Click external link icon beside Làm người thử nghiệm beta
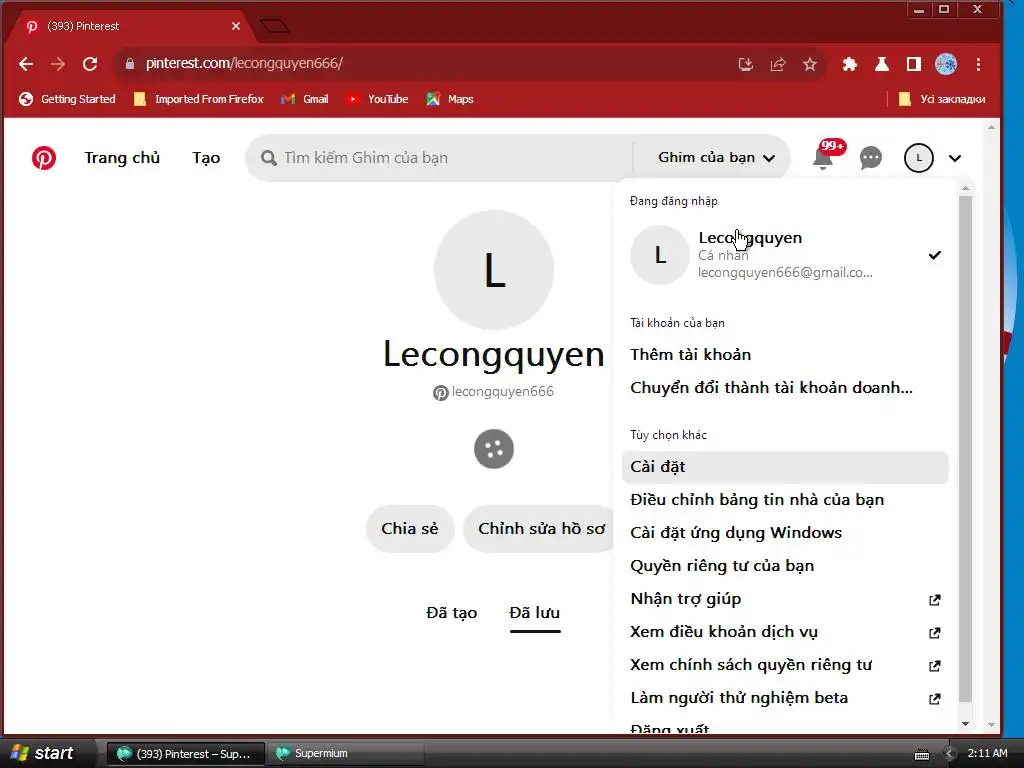This screenshot has width=1024, height=768. 935,699
